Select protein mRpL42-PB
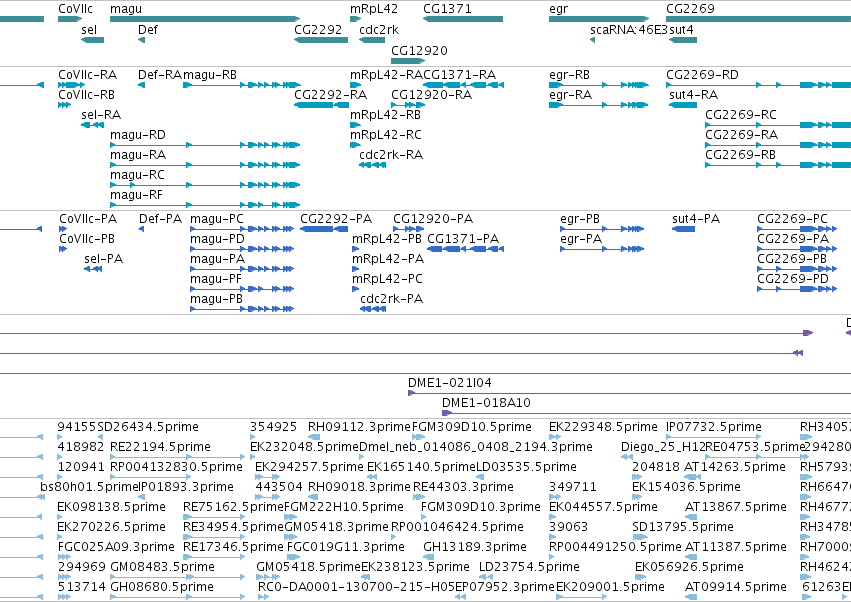The width and height of the screenshot is (851, 602). 387,239
